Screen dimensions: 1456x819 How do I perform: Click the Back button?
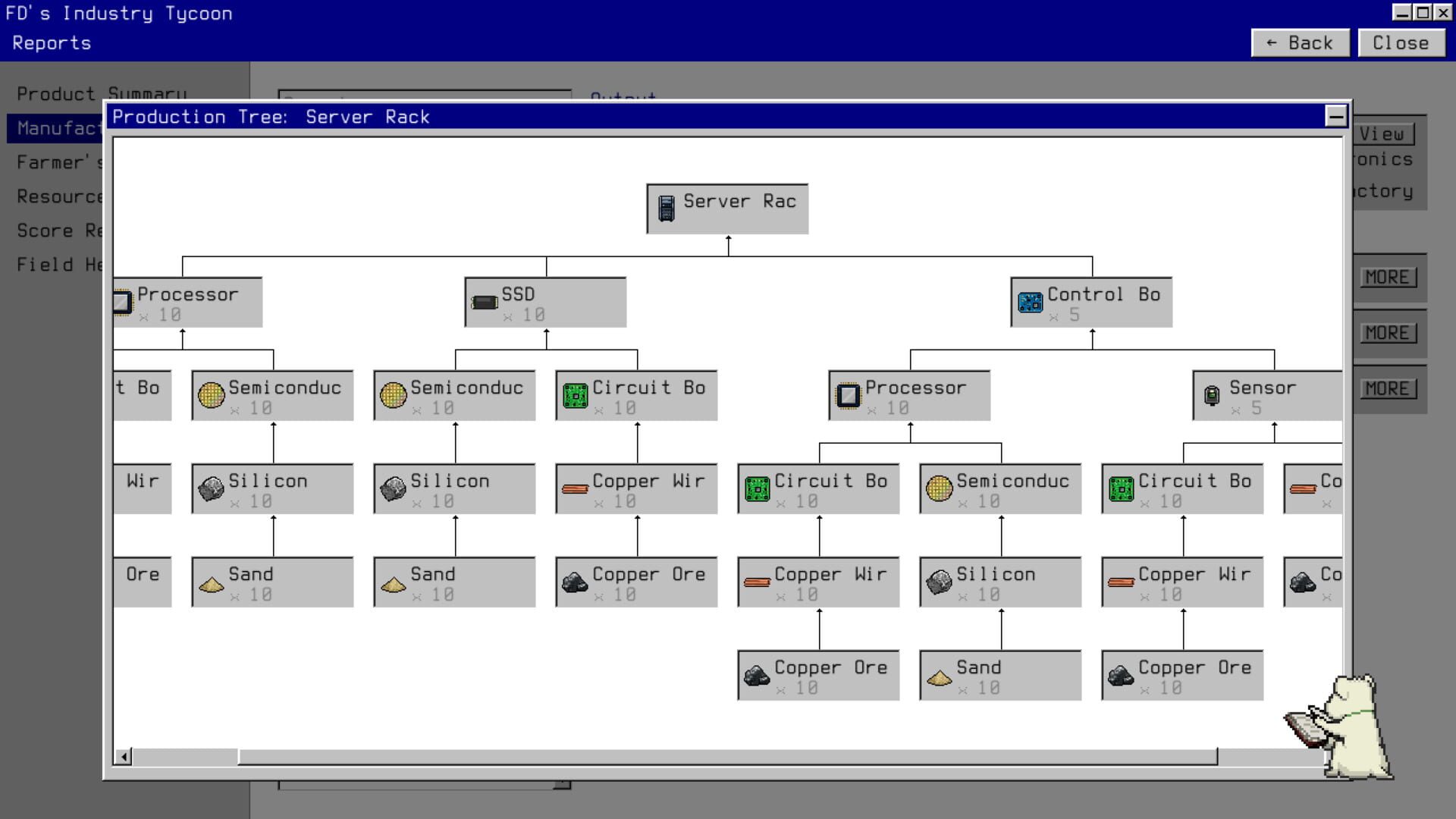pos(1301,43)
